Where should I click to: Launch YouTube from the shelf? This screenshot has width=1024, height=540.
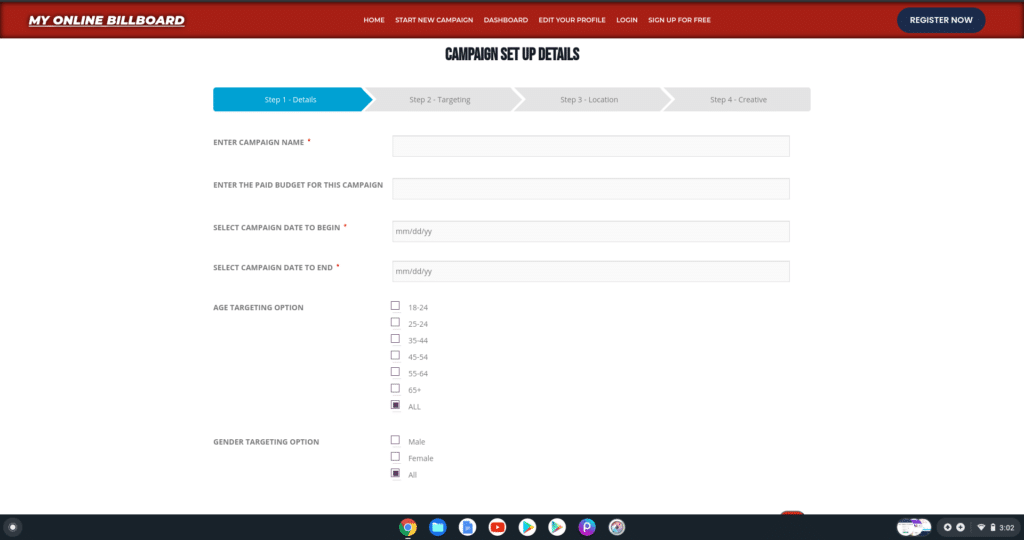(497, 527)
